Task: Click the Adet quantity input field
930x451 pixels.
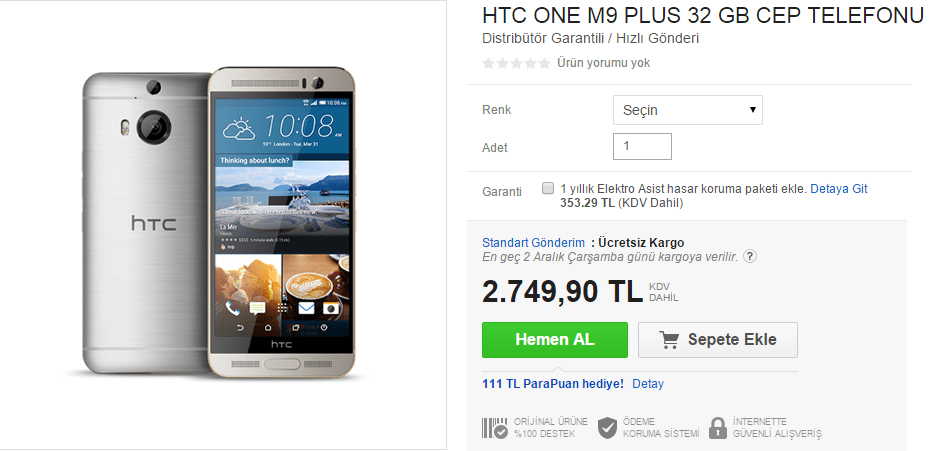Action: 642,147
